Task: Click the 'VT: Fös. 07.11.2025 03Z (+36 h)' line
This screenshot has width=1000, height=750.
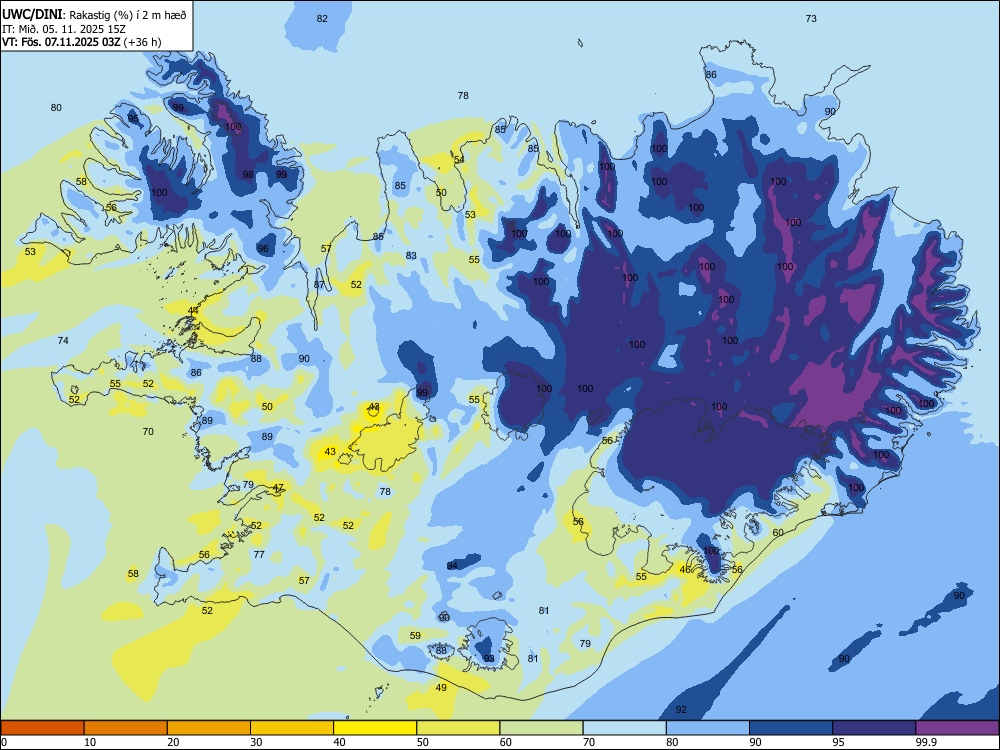Action: click(82, 42)
